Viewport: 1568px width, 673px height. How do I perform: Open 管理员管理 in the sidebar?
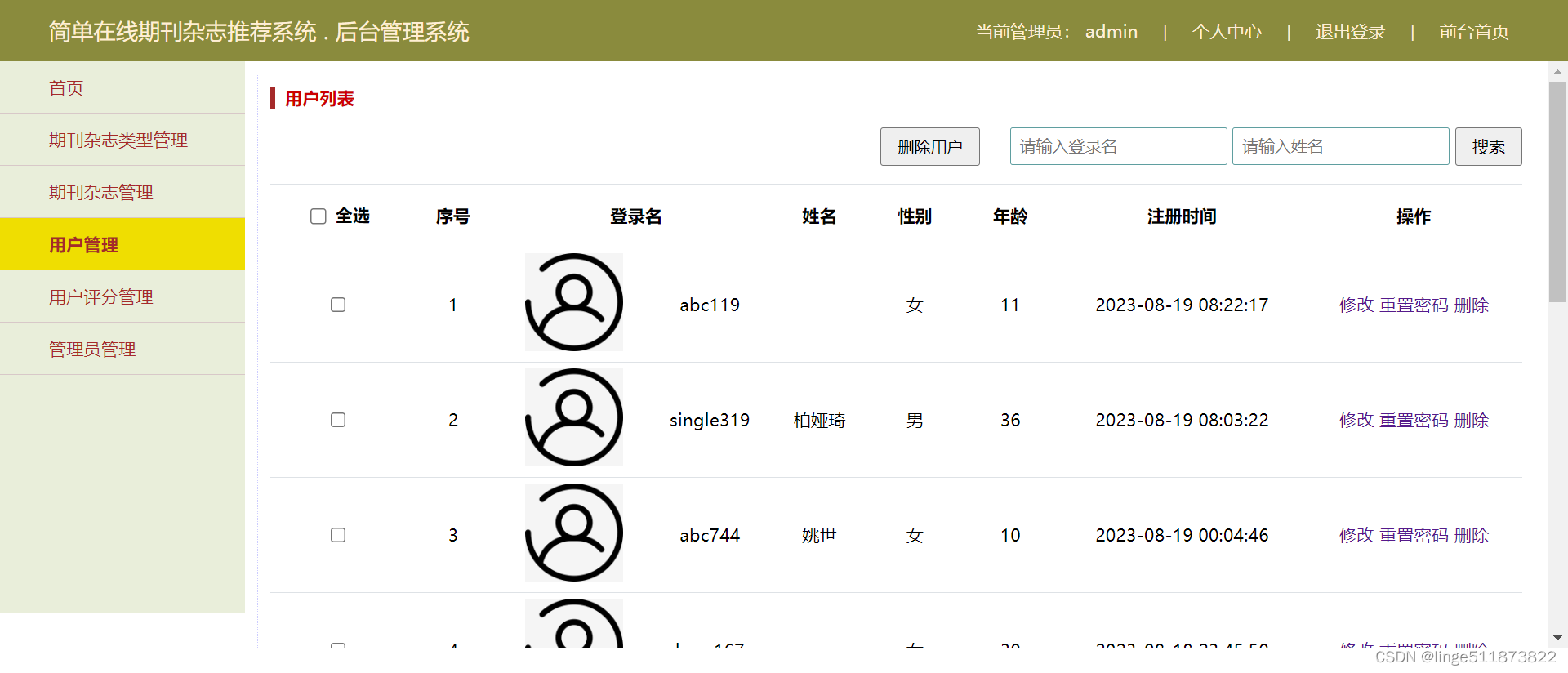click(x=122, y=349)
